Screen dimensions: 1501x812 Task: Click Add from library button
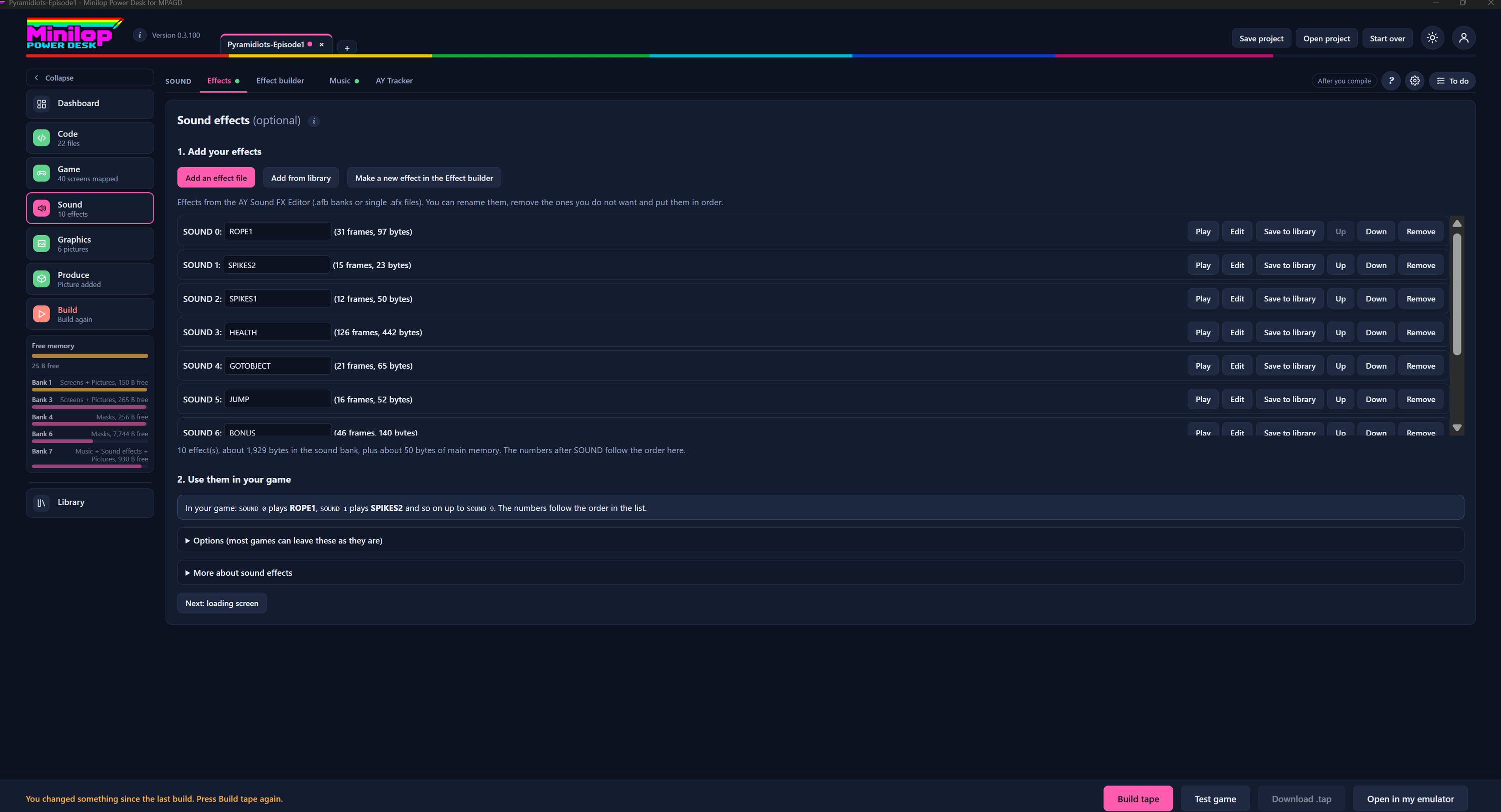click(x=301, y=178)
